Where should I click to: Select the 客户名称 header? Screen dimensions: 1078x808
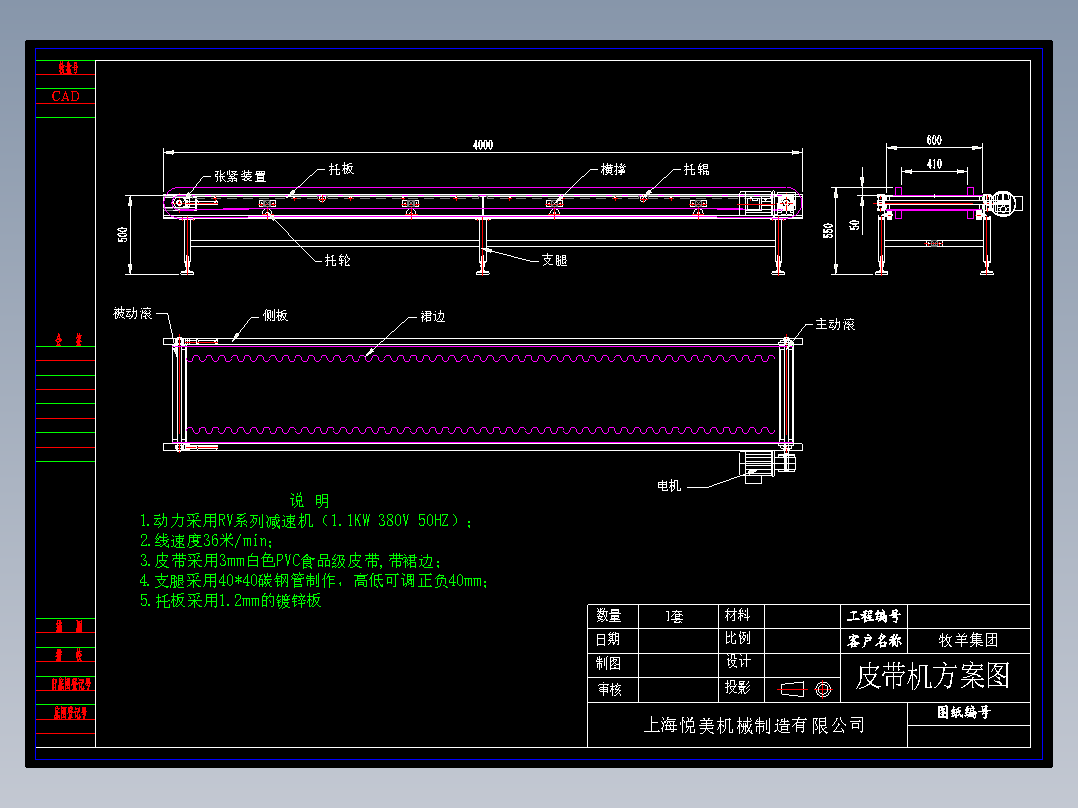coord(874,641)
